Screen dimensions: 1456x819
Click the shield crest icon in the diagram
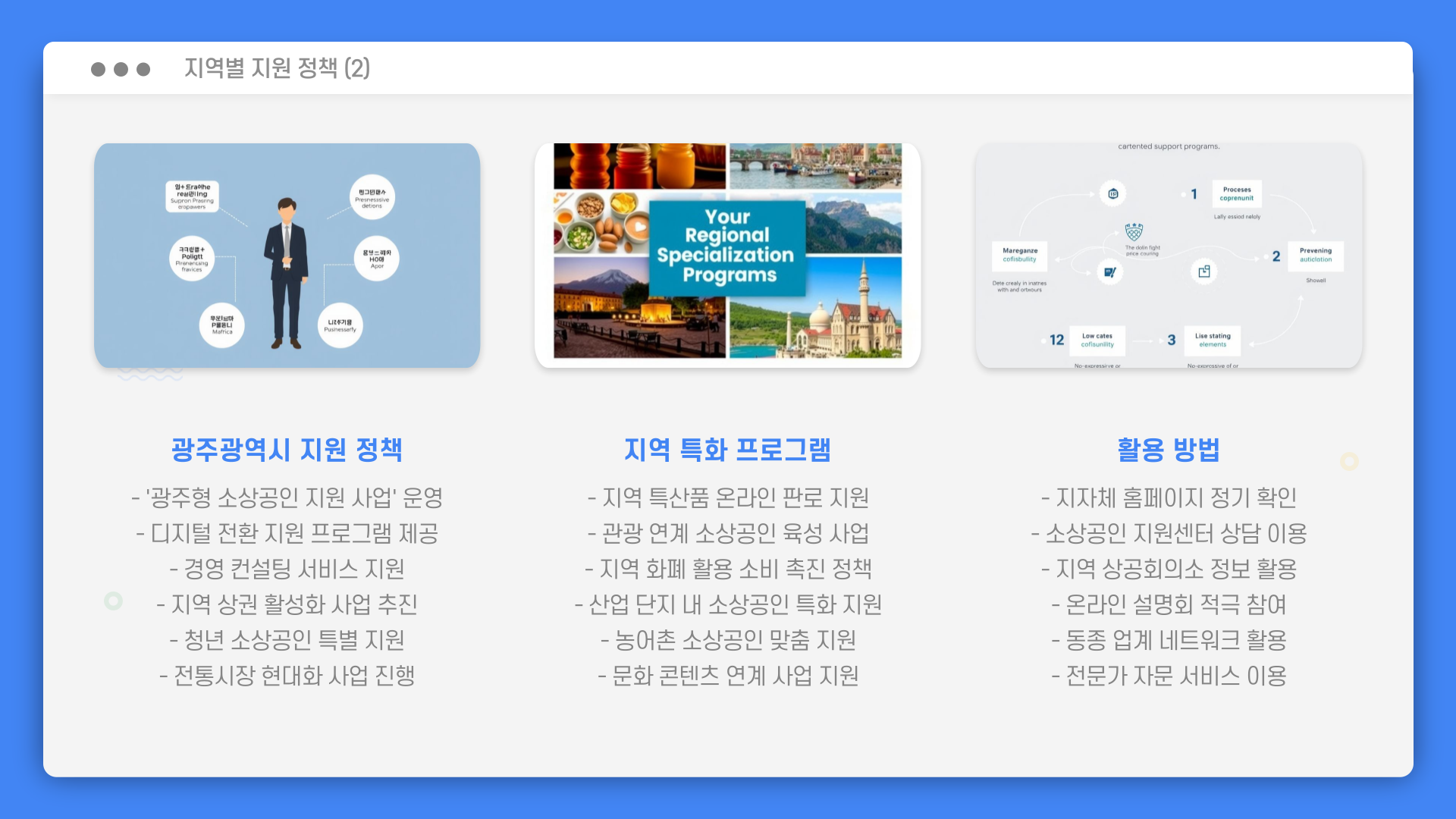(1134, 232)
